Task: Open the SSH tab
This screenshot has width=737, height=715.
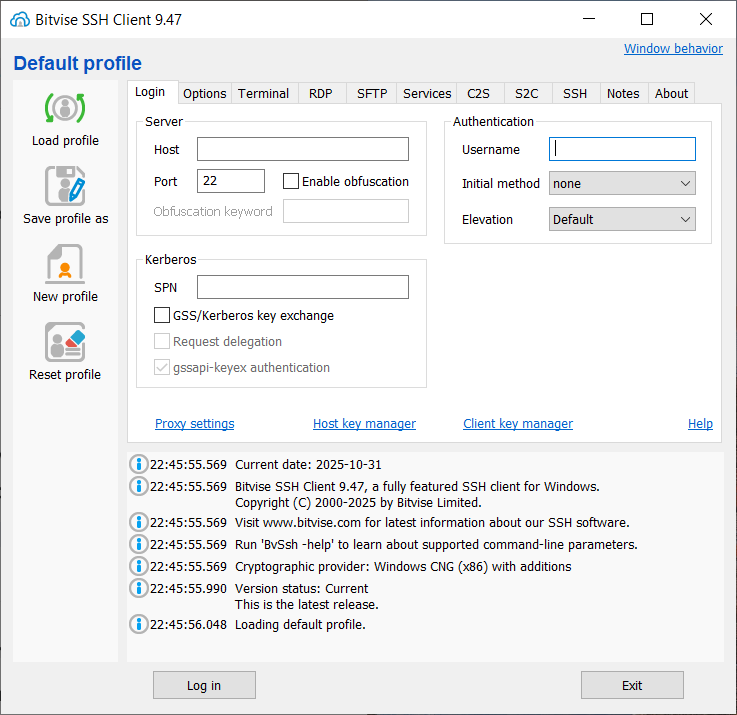Action: pos(575,94)
